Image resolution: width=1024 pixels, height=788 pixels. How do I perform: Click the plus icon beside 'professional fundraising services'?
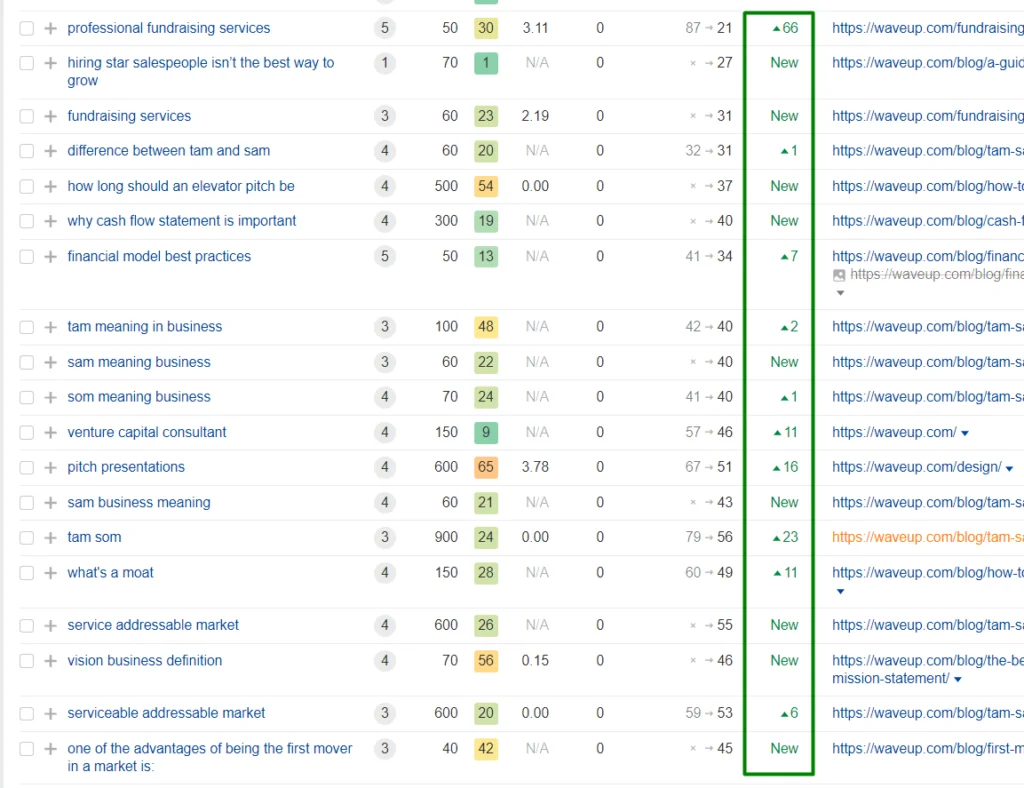pyautogui.click(x=50, y=28)
